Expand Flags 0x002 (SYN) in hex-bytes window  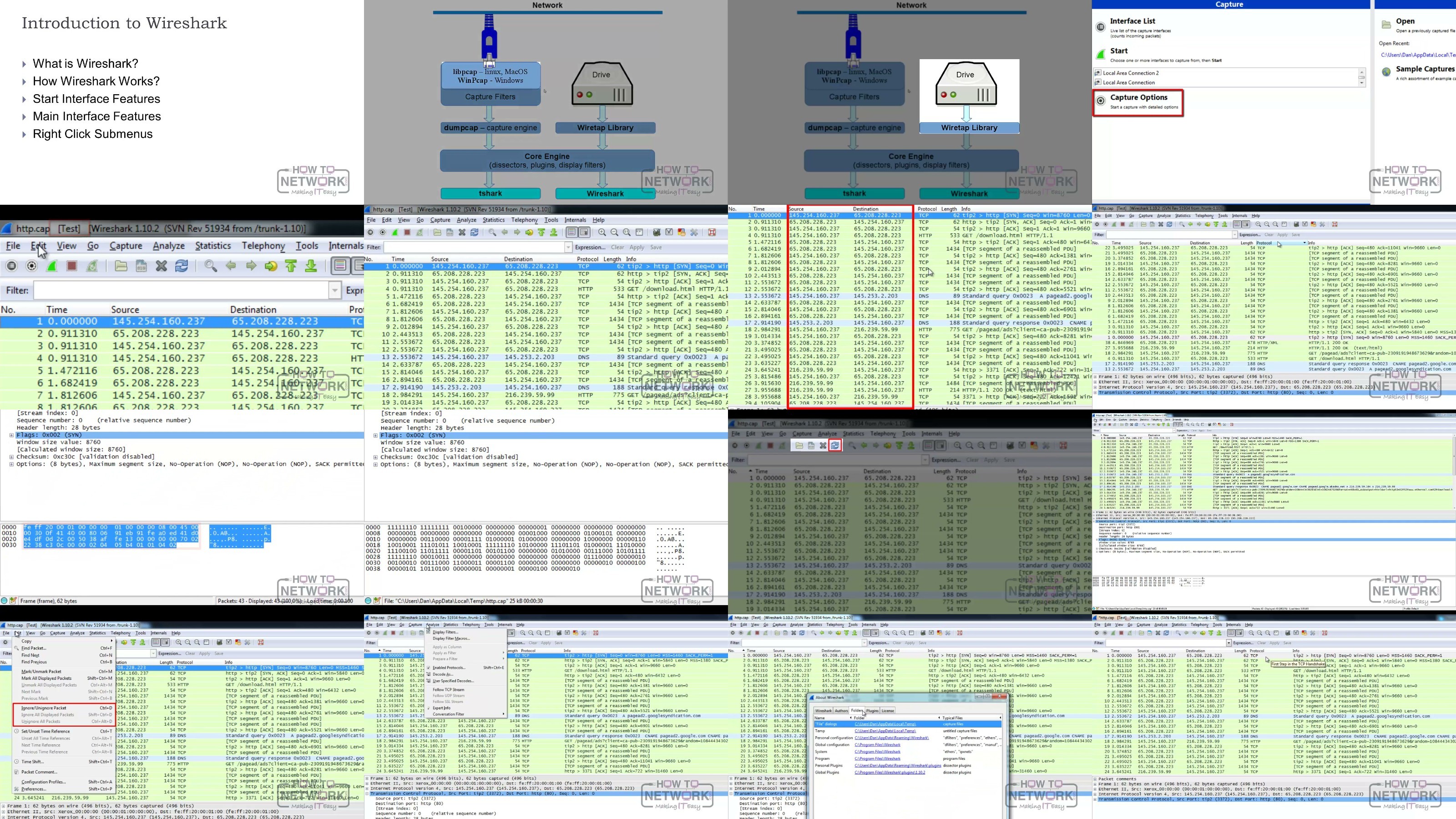[x=11, y=435]
